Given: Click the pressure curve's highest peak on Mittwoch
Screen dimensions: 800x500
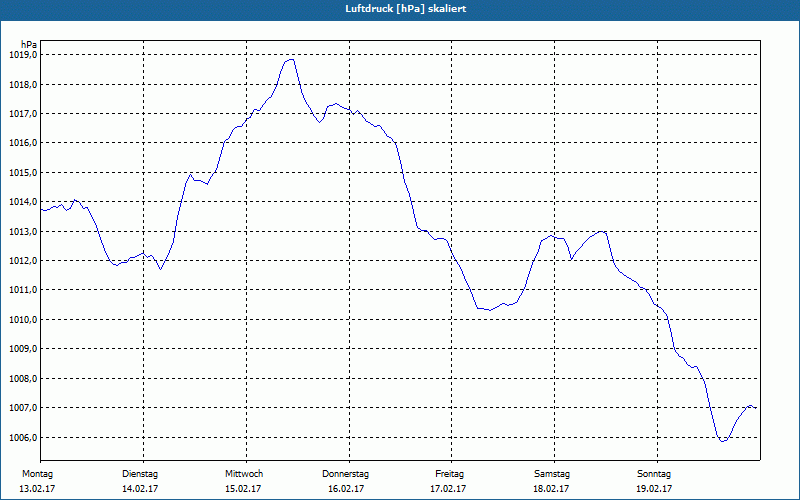Looking at the screenshot, I should click(x=290, y=60).
